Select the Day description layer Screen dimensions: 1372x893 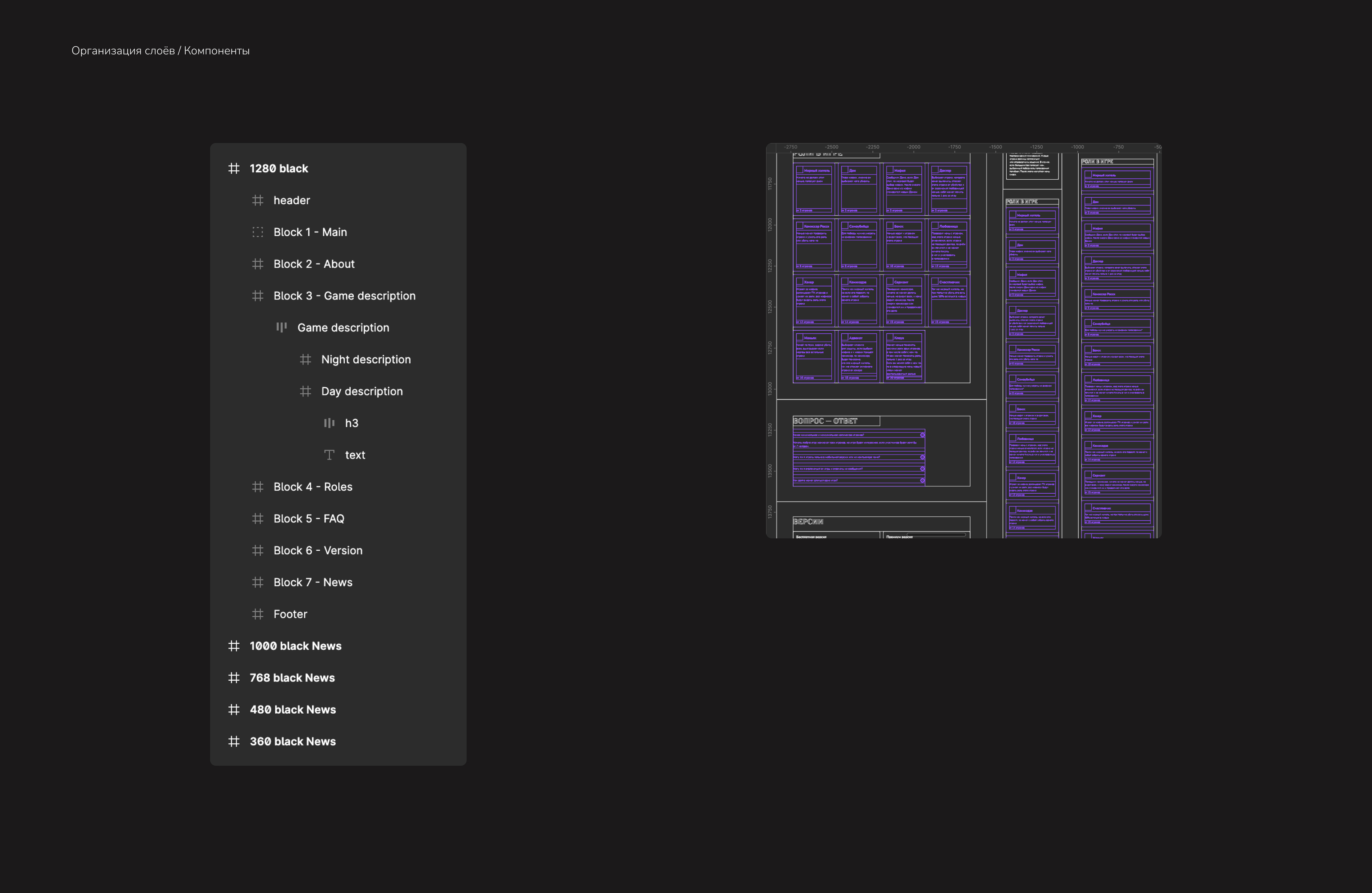pyautogui.click(x=361, y=392)
